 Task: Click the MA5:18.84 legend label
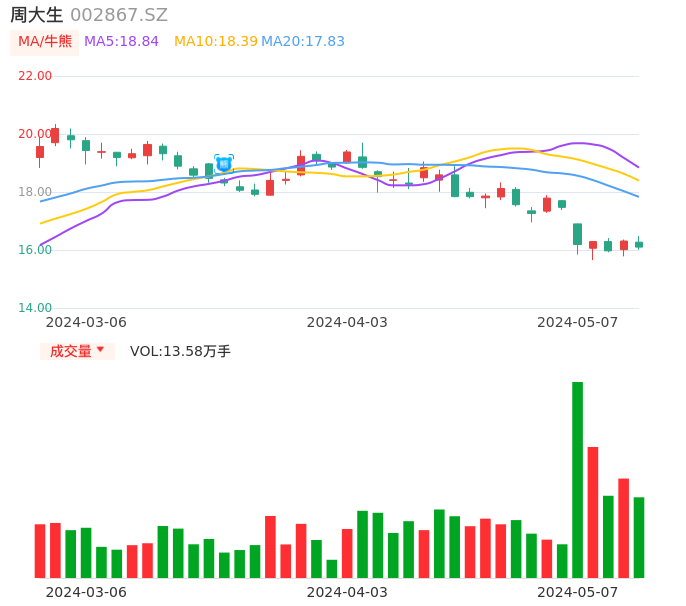point(121,42)
